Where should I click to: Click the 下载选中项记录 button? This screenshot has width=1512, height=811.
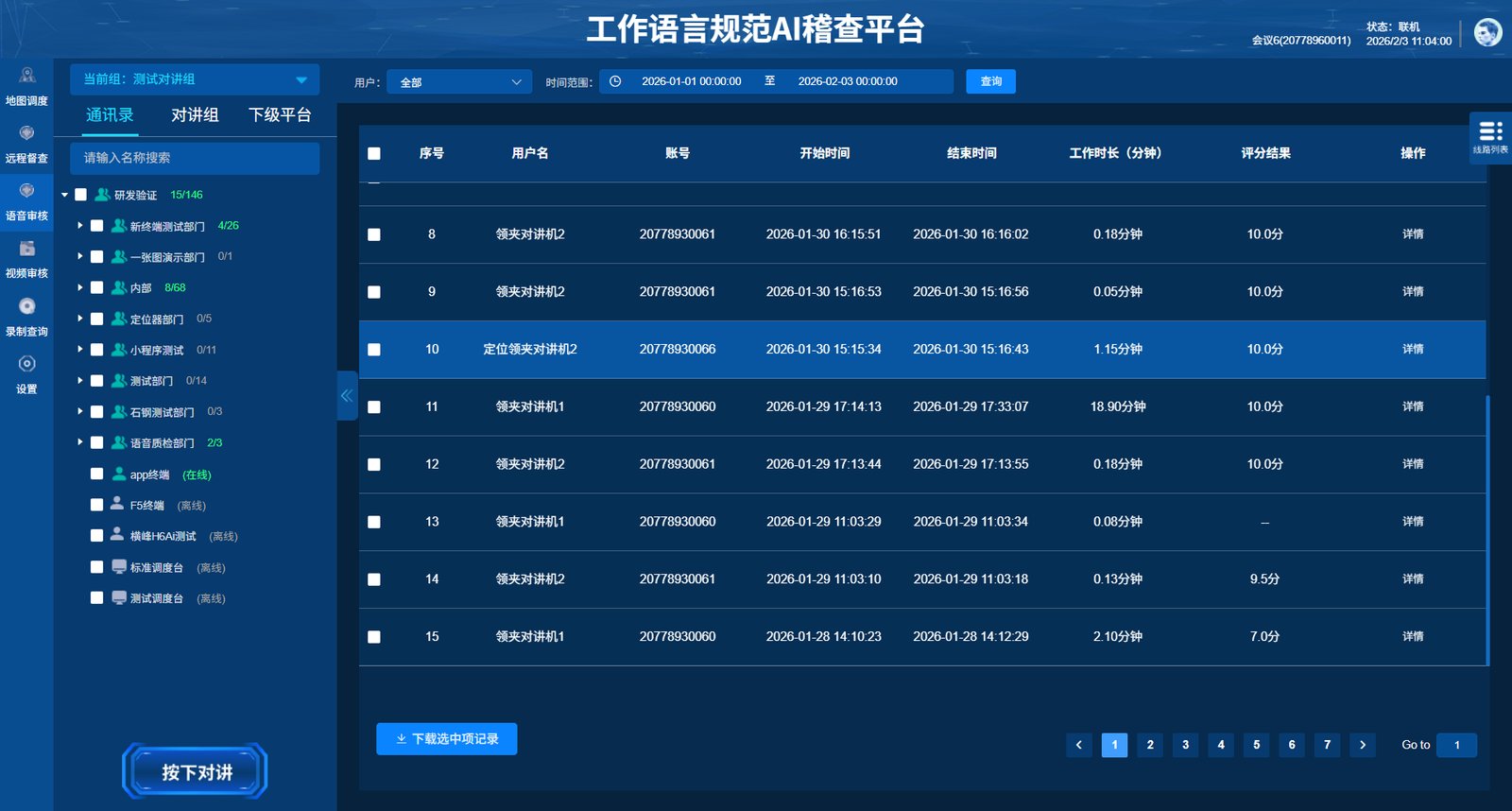446,739
